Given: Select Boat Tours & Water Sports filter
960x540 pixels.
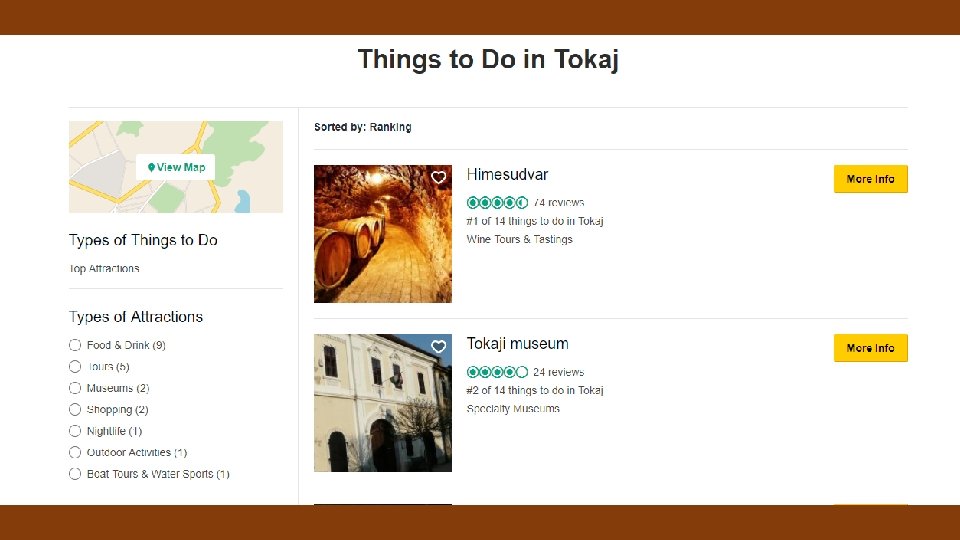Looking at the screenshot, I should click(x=75, y=474).
